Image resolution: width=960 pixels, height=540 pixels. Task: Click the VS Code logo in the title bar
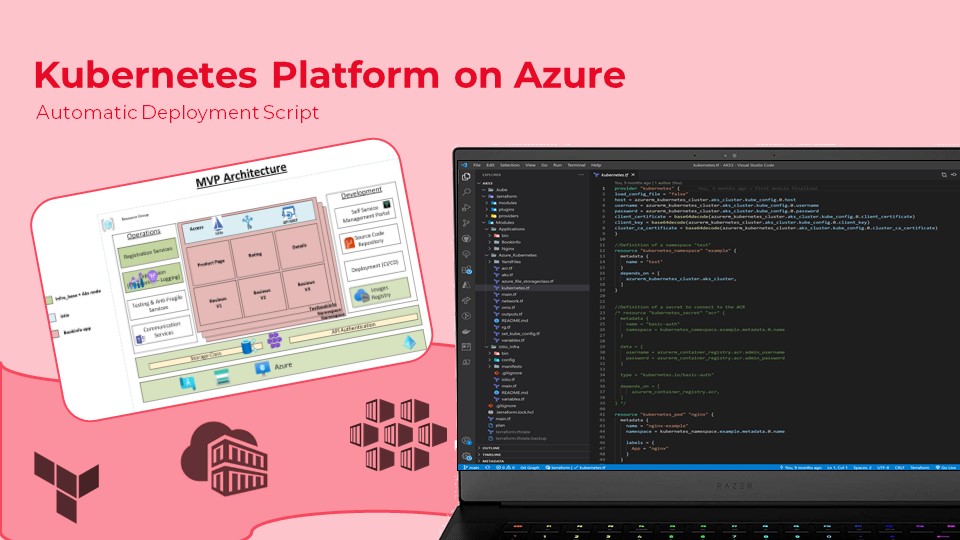pyautogui.click(x=464, y=165)
